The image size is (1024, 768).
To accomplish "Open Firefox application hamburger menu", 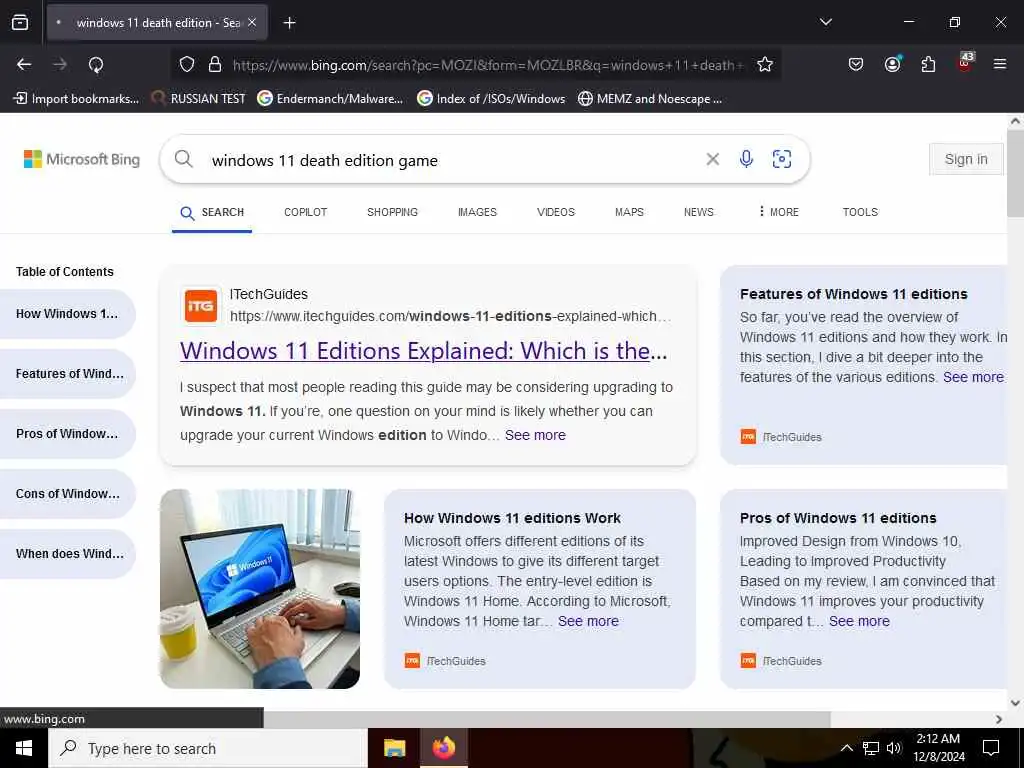I will click(1000, 64).
